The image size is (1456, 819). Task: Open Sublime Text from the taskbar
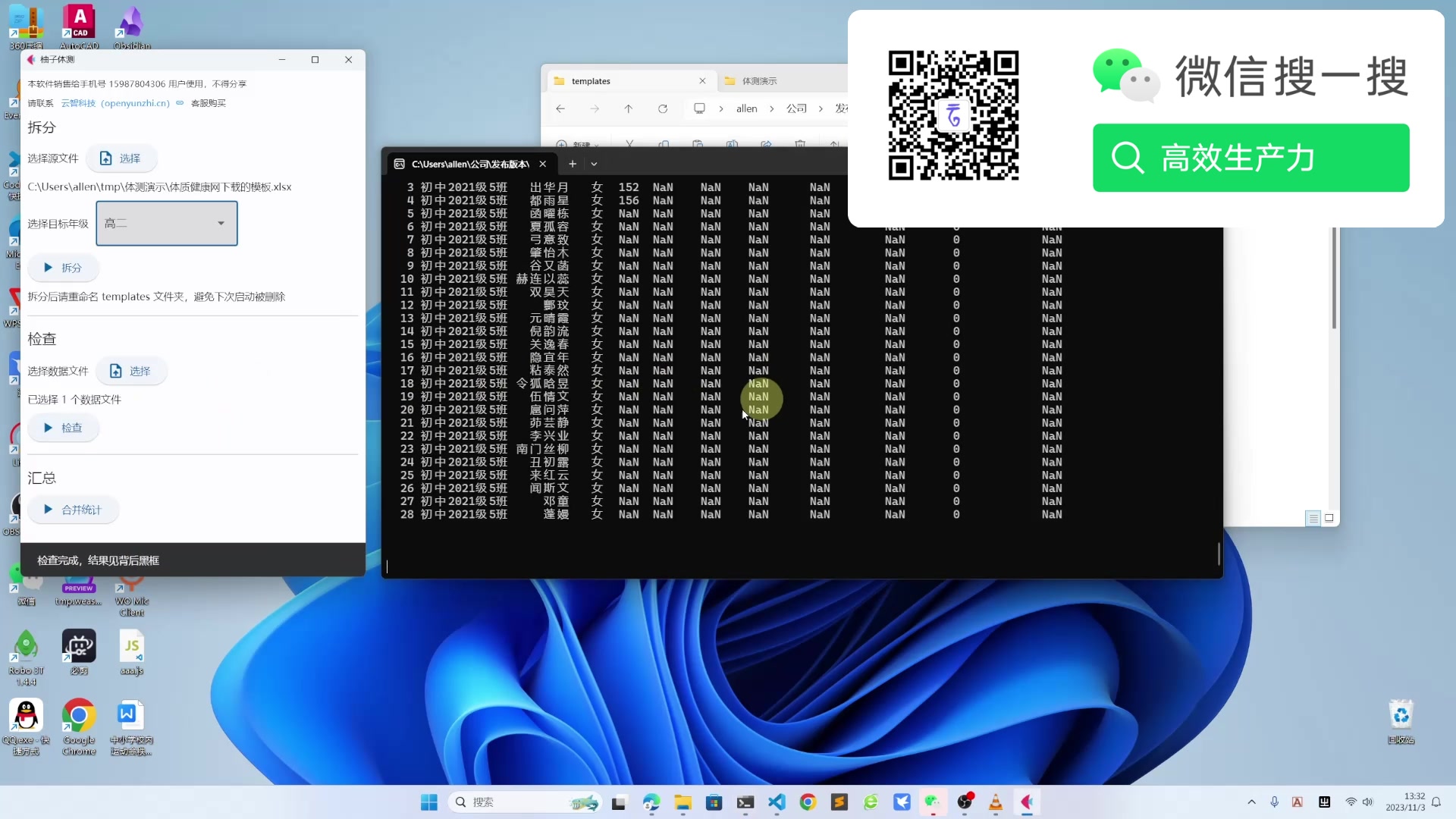(839, 802)
